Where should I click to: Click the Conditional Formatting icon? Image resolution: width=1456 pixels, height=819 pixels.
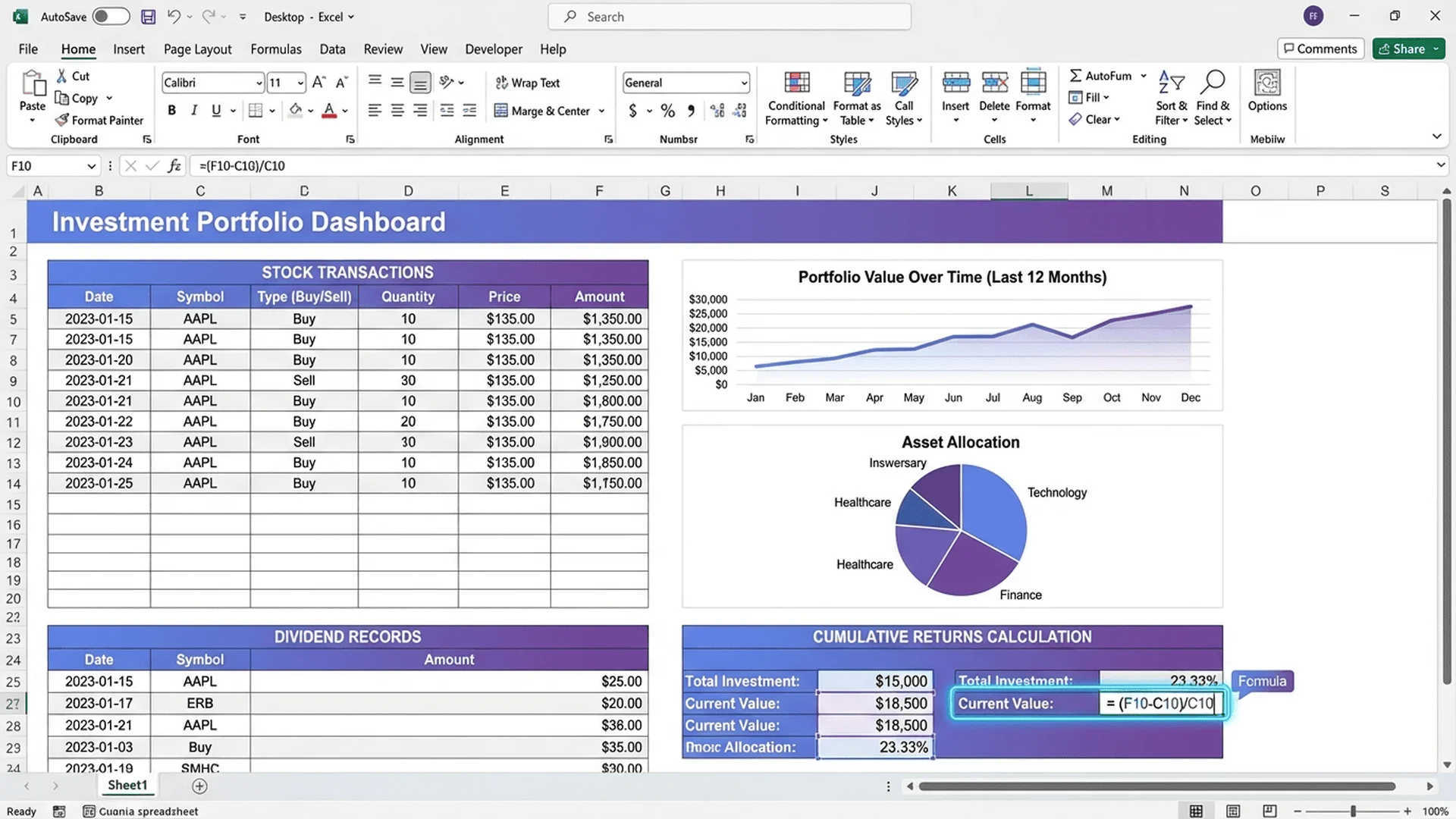point(796,83)
